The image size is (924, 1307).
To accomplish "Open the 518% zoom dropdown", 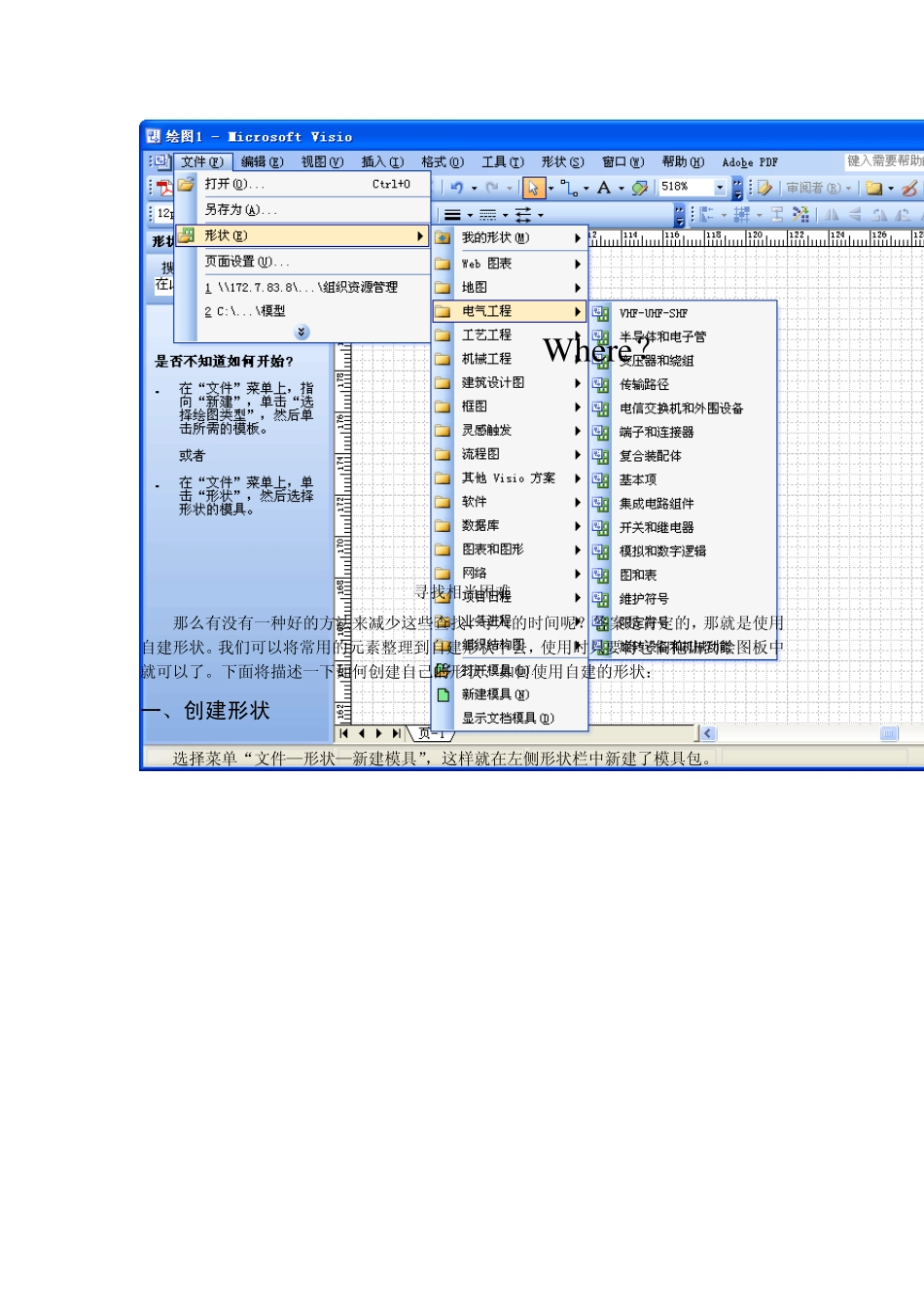I will [x=720, y=188].
